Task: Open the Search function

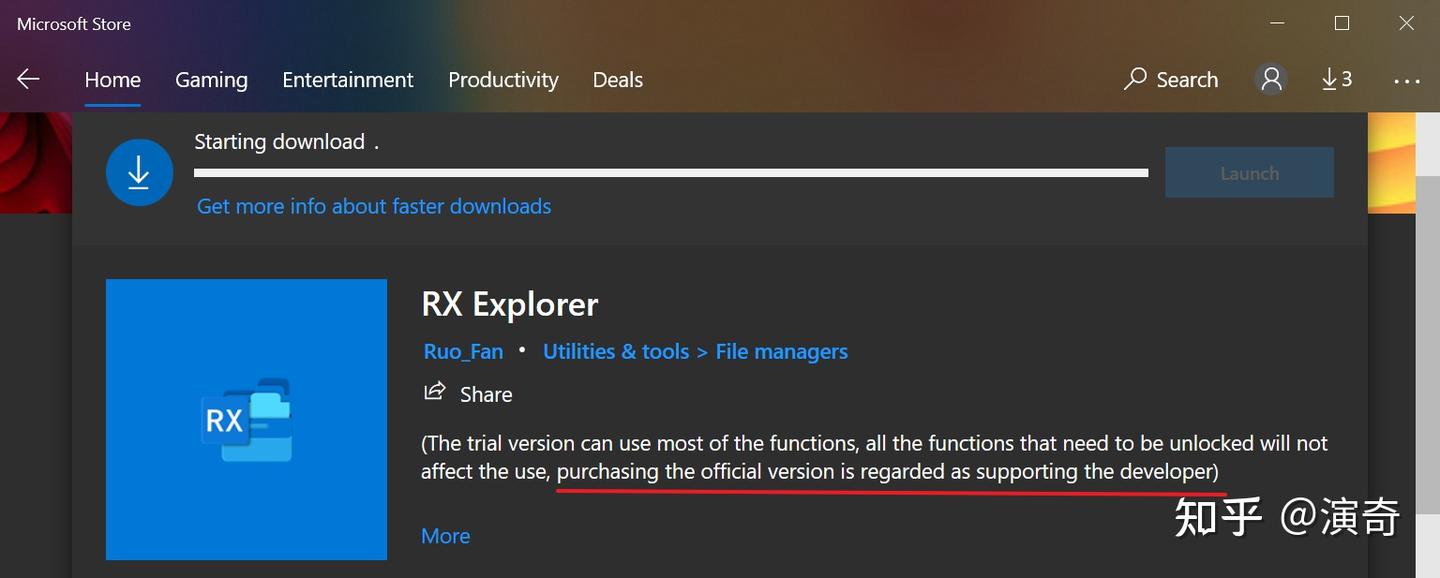Action: click(1171, 79)
